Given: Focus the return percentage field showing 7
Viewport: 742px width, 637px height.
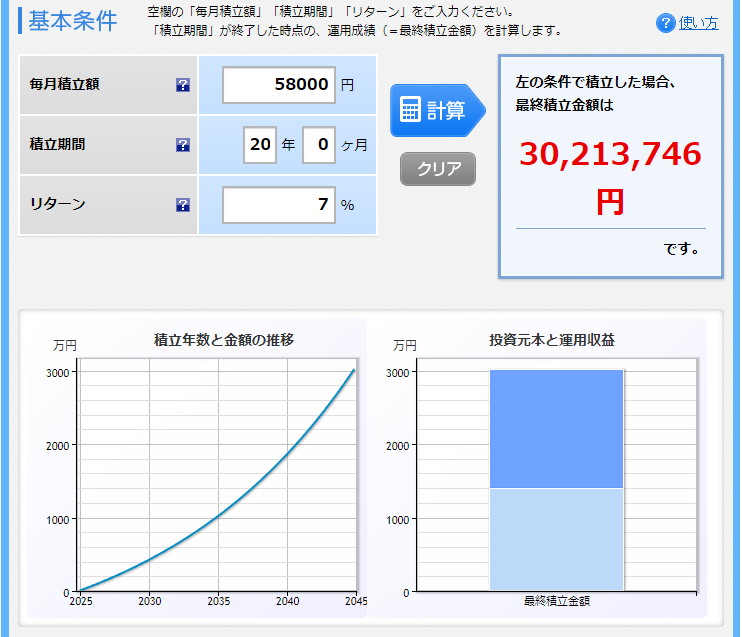Looking at the screenshot, I should [279, 205].
